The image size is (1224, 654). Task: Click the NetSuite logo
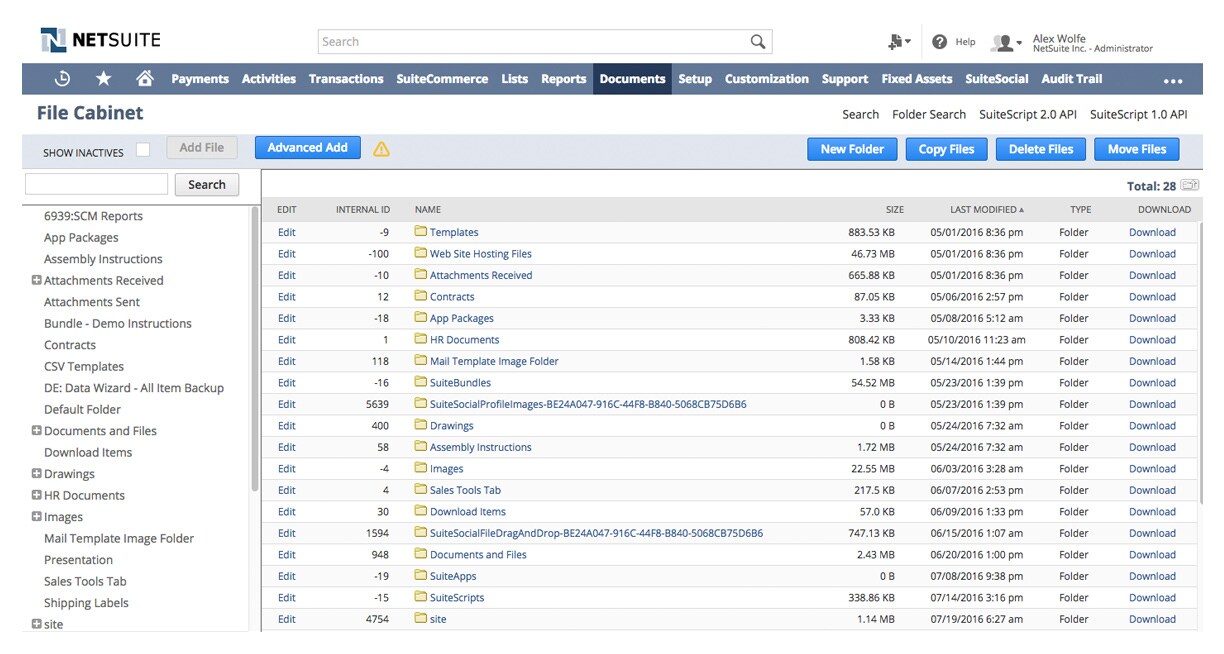coord(101,40)
